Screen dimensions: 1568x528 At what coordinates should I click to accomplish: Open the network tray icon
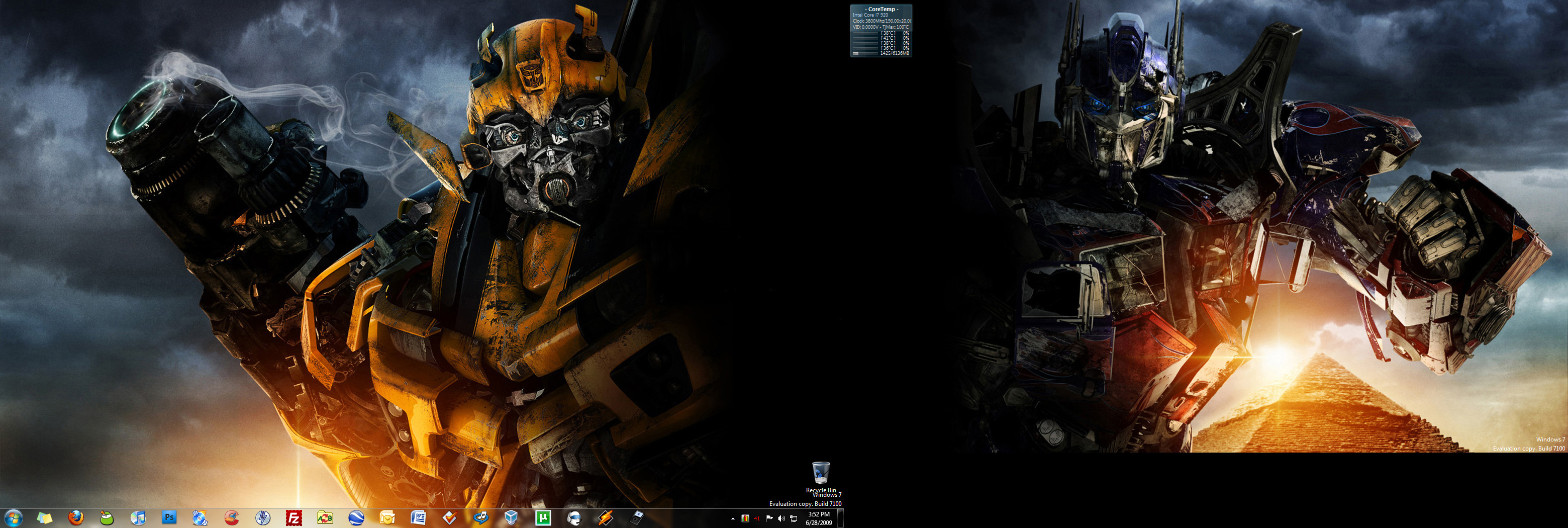tap(793, 519)
